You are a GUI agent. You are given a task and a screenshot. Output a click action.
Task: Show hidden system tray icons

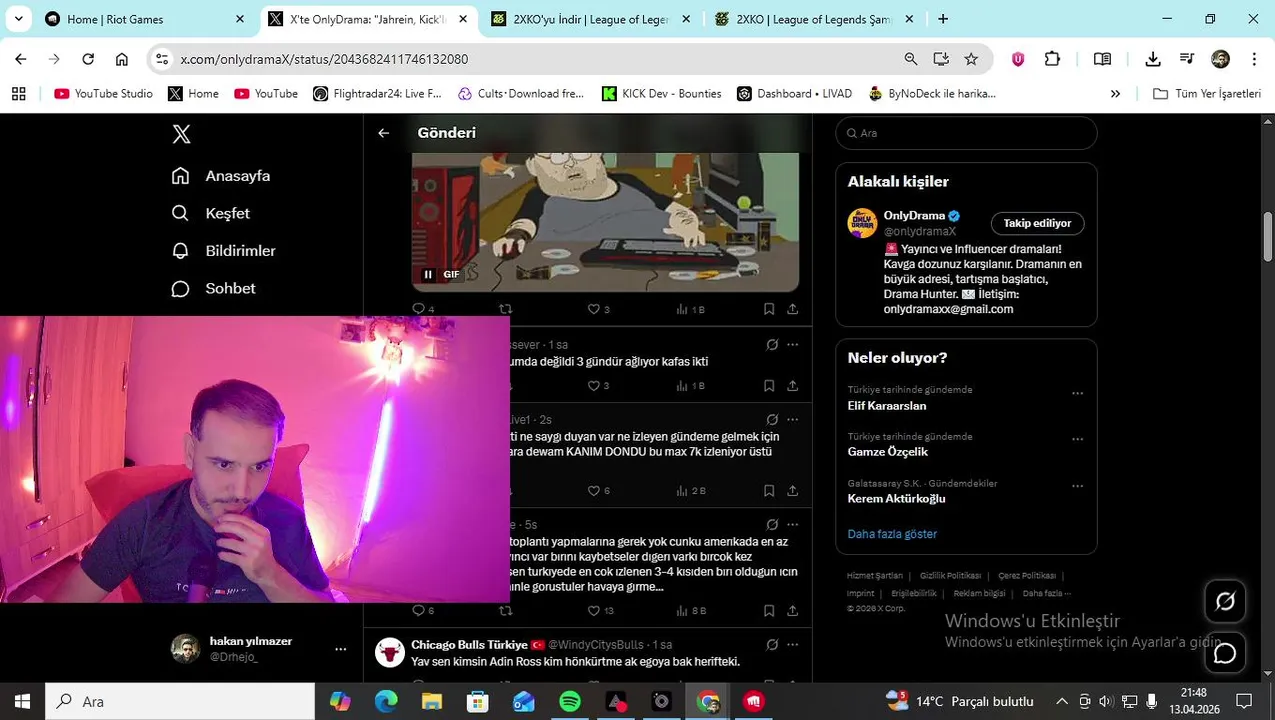tap(1062, 702)
